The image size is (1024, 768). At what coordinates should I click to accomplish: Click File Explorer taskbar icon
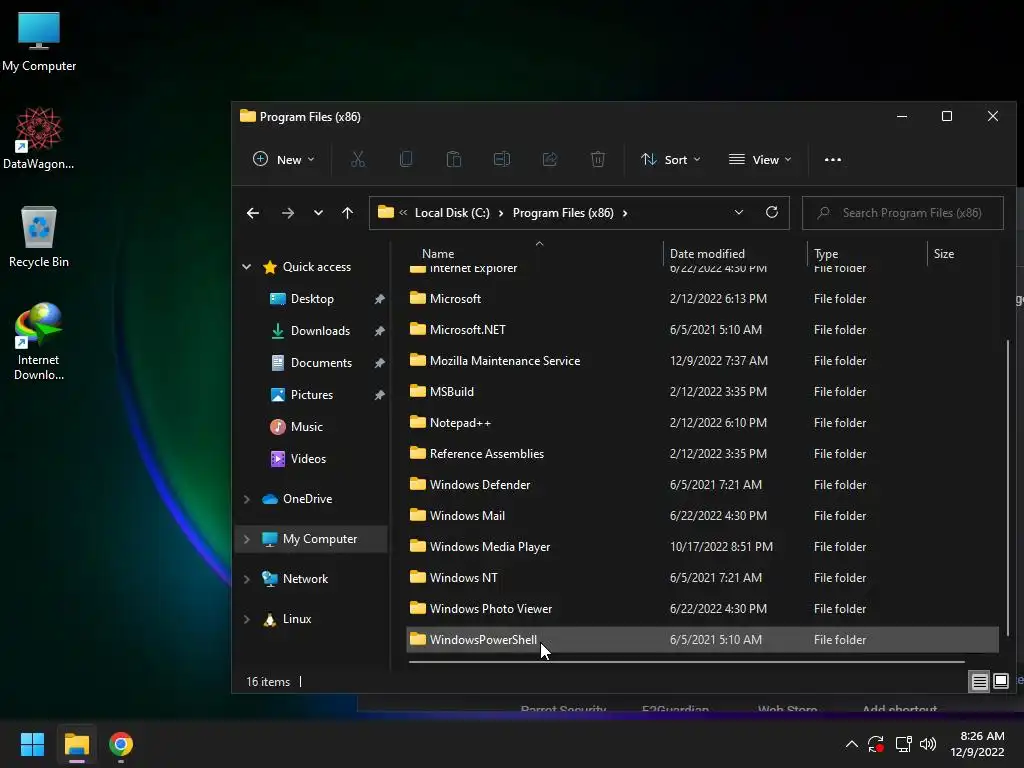[x=76, y=744]
